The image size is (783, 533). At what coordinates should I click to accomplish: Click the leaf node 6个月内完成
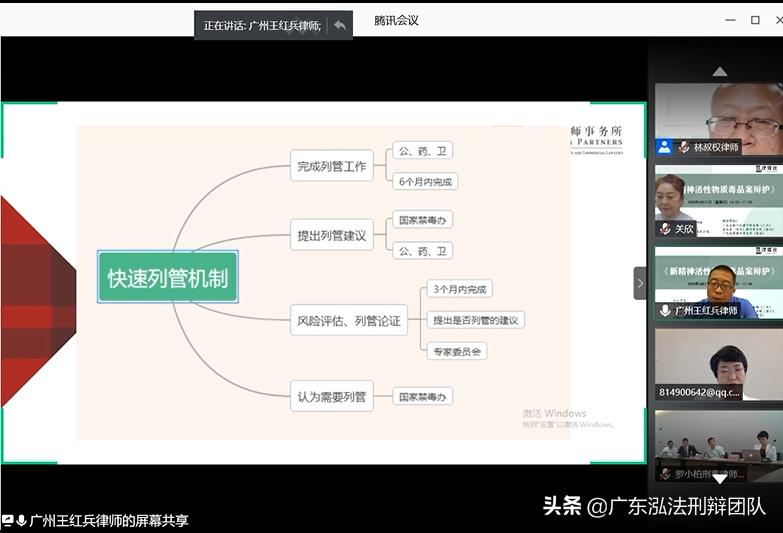[x=425, y=181]
